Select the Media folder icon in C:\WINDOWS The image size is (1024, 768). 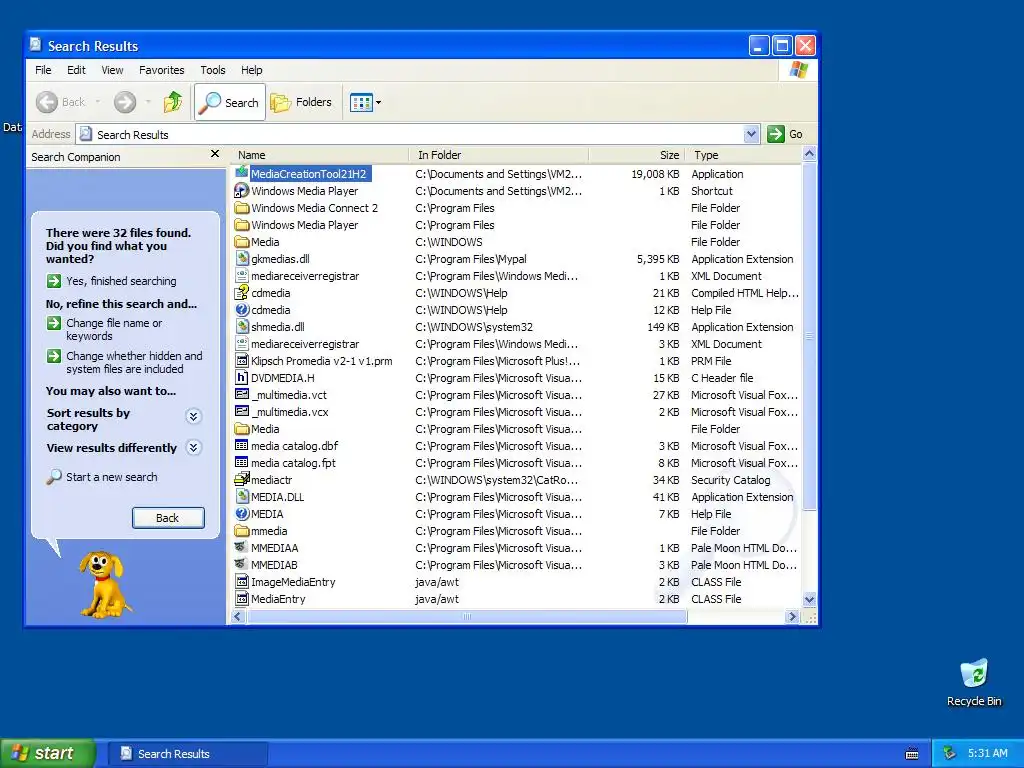[x=242, y=242]
